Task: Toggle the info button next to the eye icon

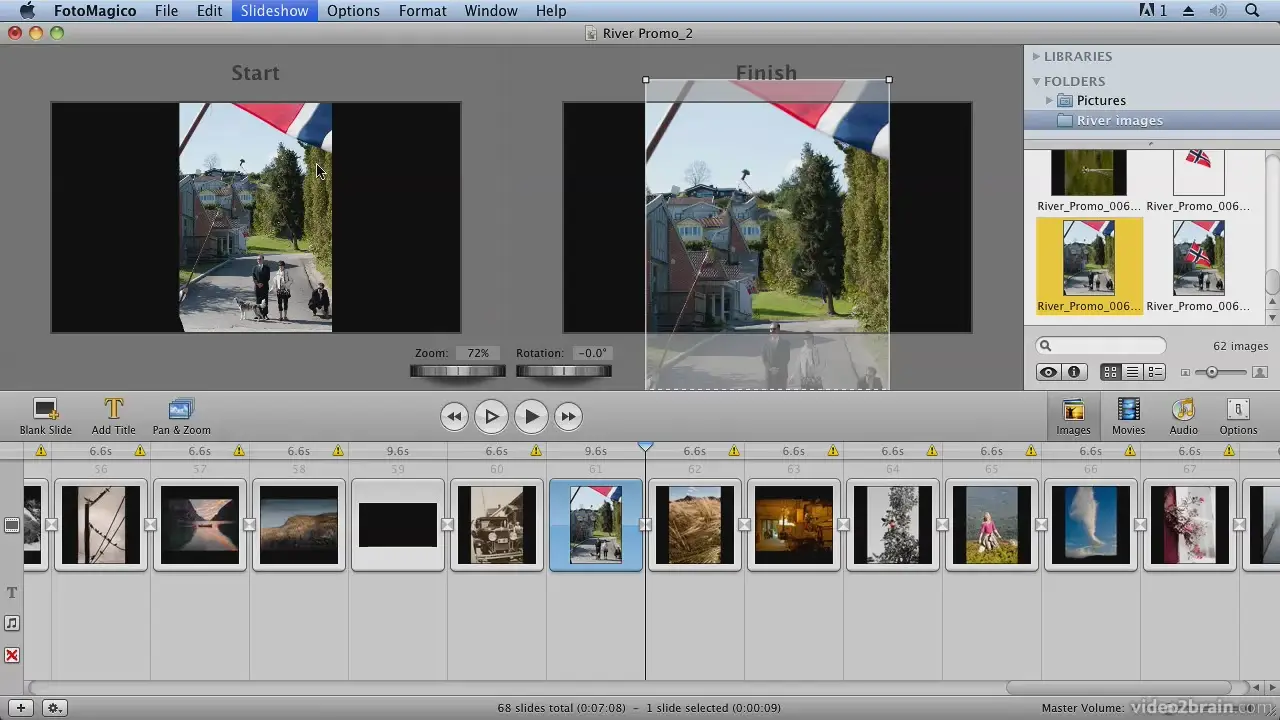Action: 1073,372
